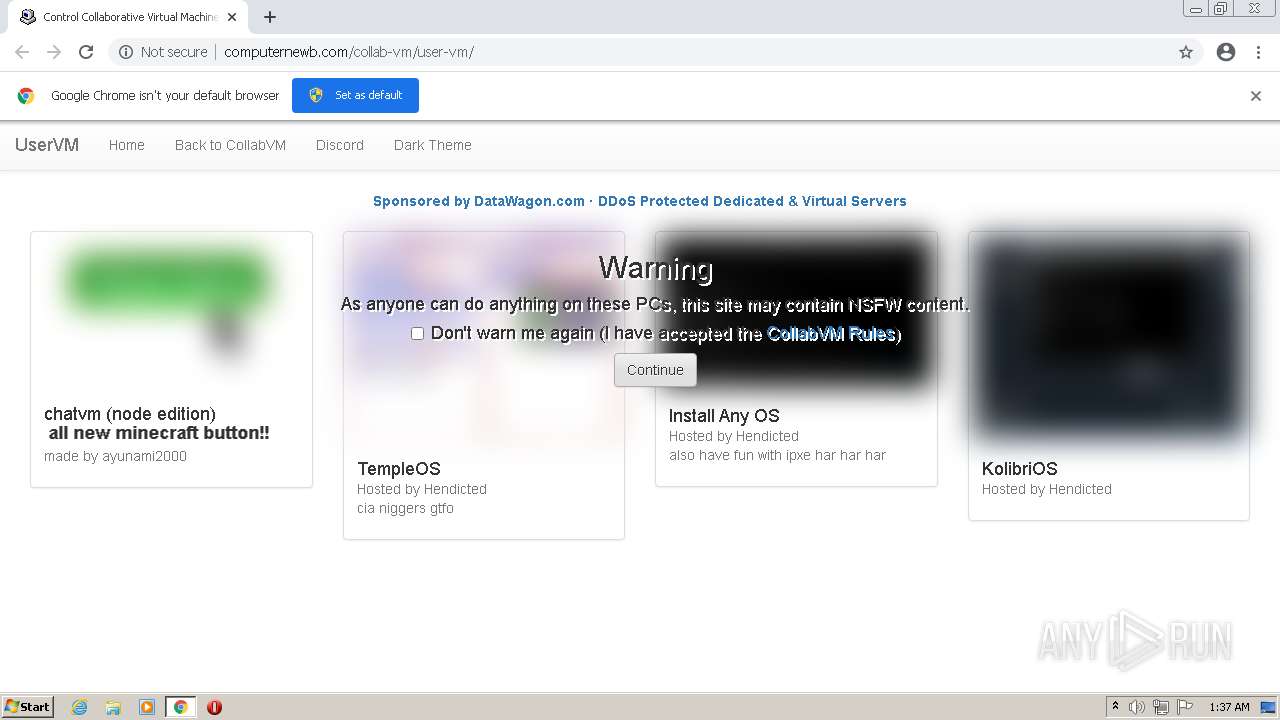Open Action Center flag icon
This screenshot has height=720, width=1280.
click(1185, 707)
